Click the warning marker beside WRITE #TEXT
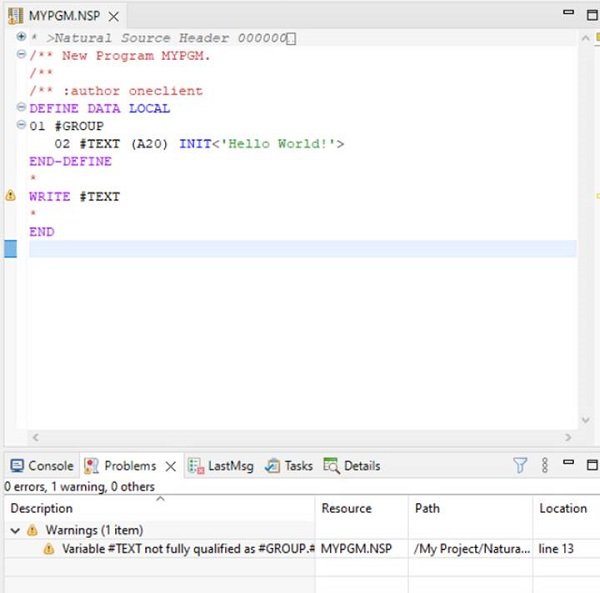The image size is (600, 593). pos(10,195)
